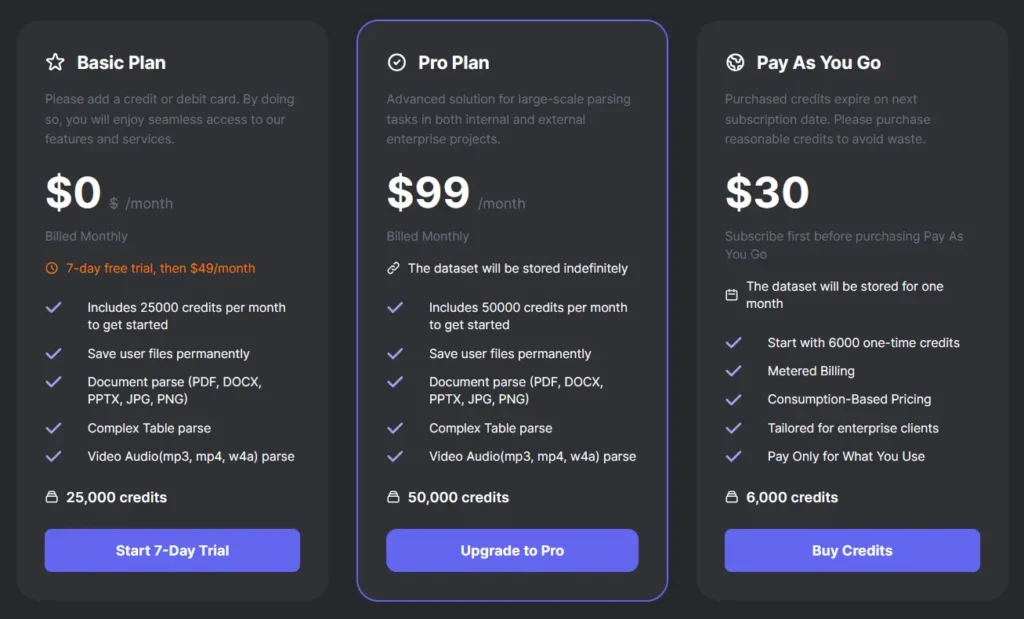Click the globe icon beside Pay As You Go
Viewport: 1024px width, 619px height.
pyautogui.click(x=735, y=62)
